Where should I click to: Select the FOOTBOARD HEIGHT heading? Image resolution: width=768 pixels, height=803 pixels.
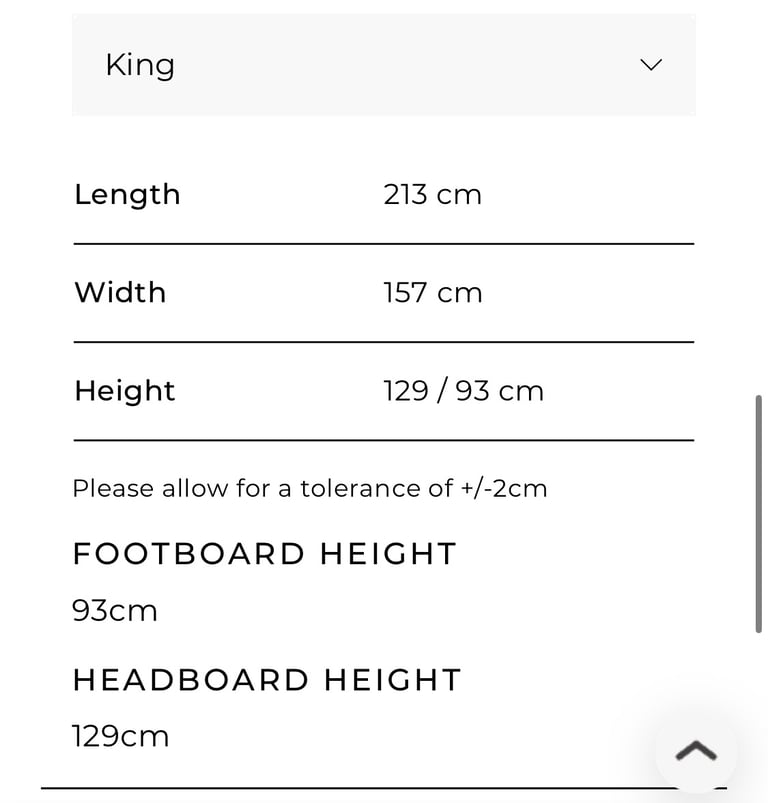[265, 554]
